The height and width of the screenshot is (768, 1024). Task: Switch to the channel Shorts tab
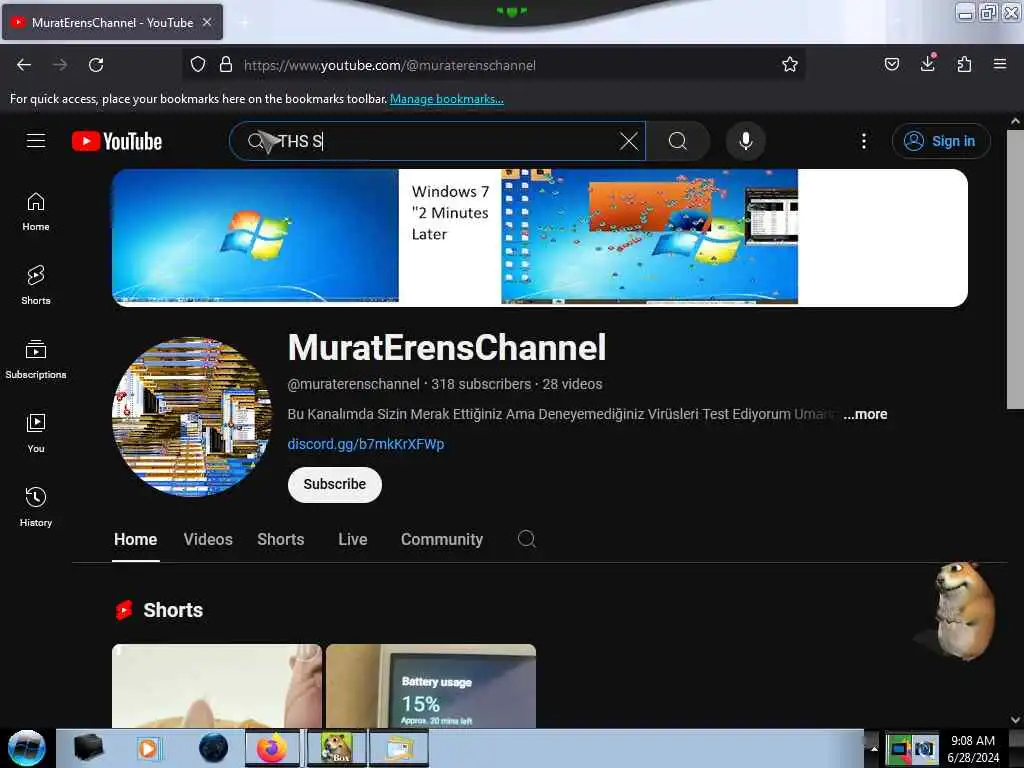click(x=281, y=539)
